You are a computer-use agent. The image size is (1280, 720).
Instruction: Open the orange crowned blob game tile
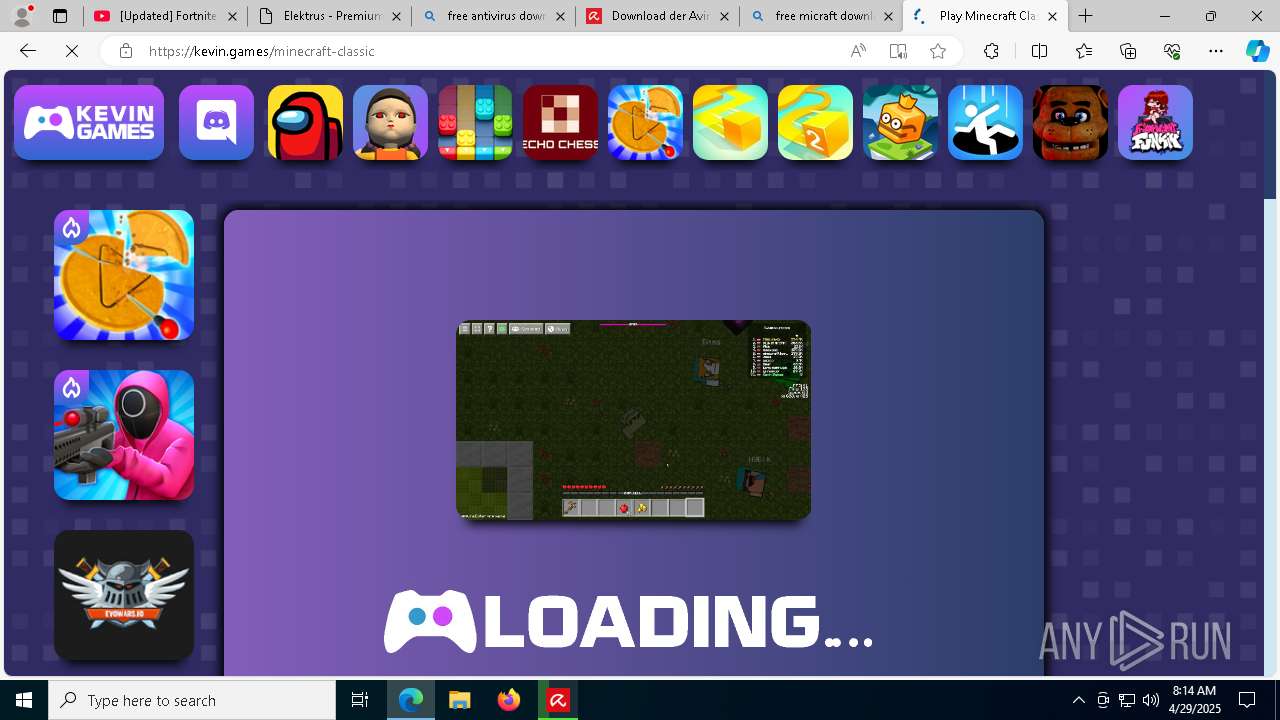click(901, 122)
